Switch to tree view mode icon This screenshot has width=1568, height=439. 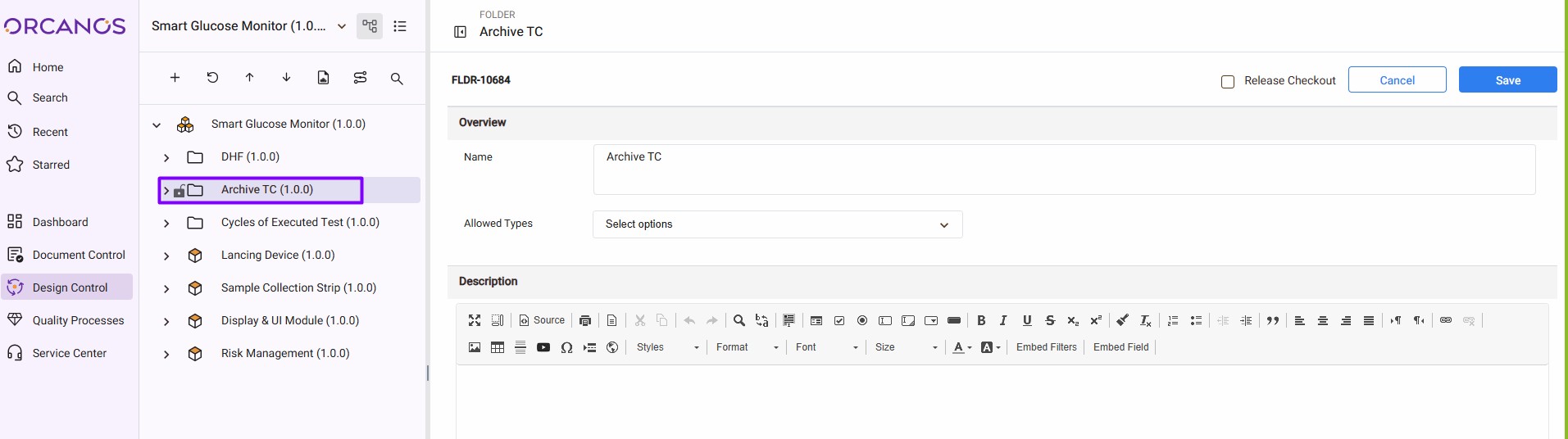pyautogui.click(x=370, y=26)
